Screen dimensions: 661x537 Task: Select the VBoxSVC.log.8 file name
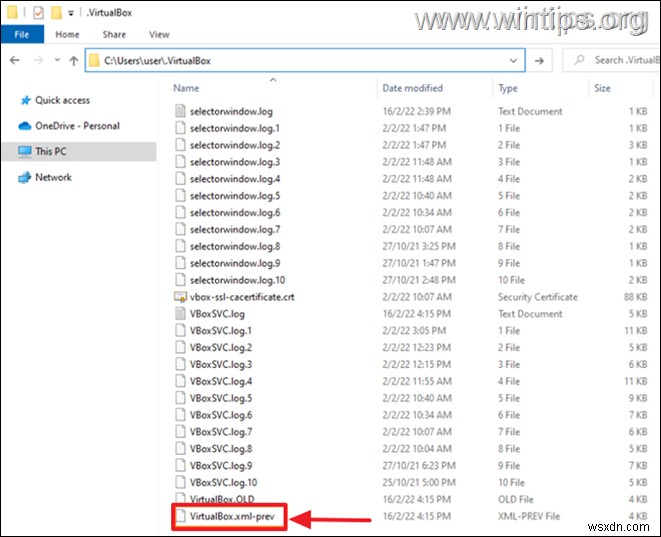point(221,449)
